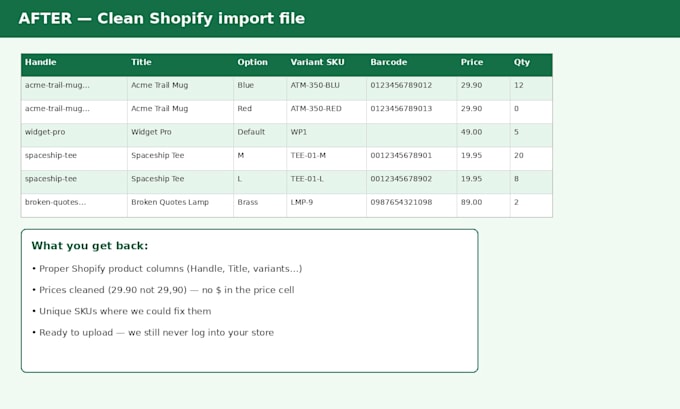Select the Variant SKU column header
Screen dimensions: 680x409
pos(327,65)
